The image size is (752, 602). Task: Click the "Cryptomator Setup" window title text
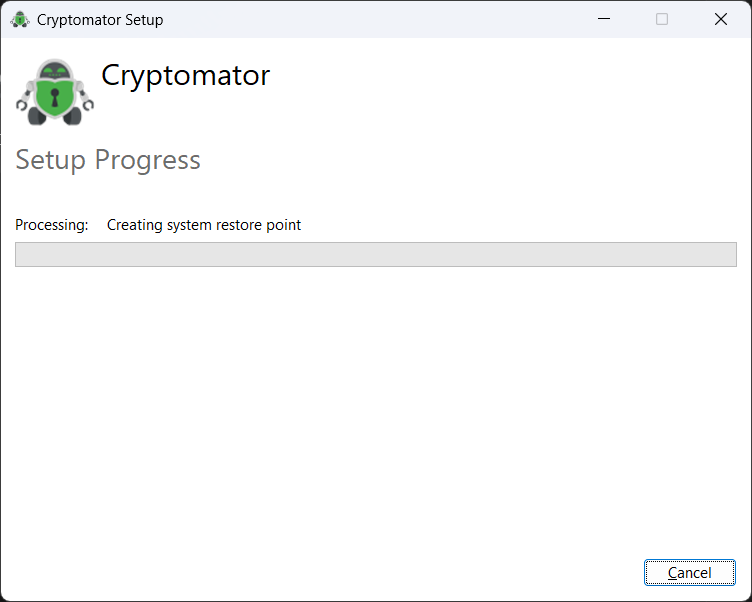[x=100, y=20]
